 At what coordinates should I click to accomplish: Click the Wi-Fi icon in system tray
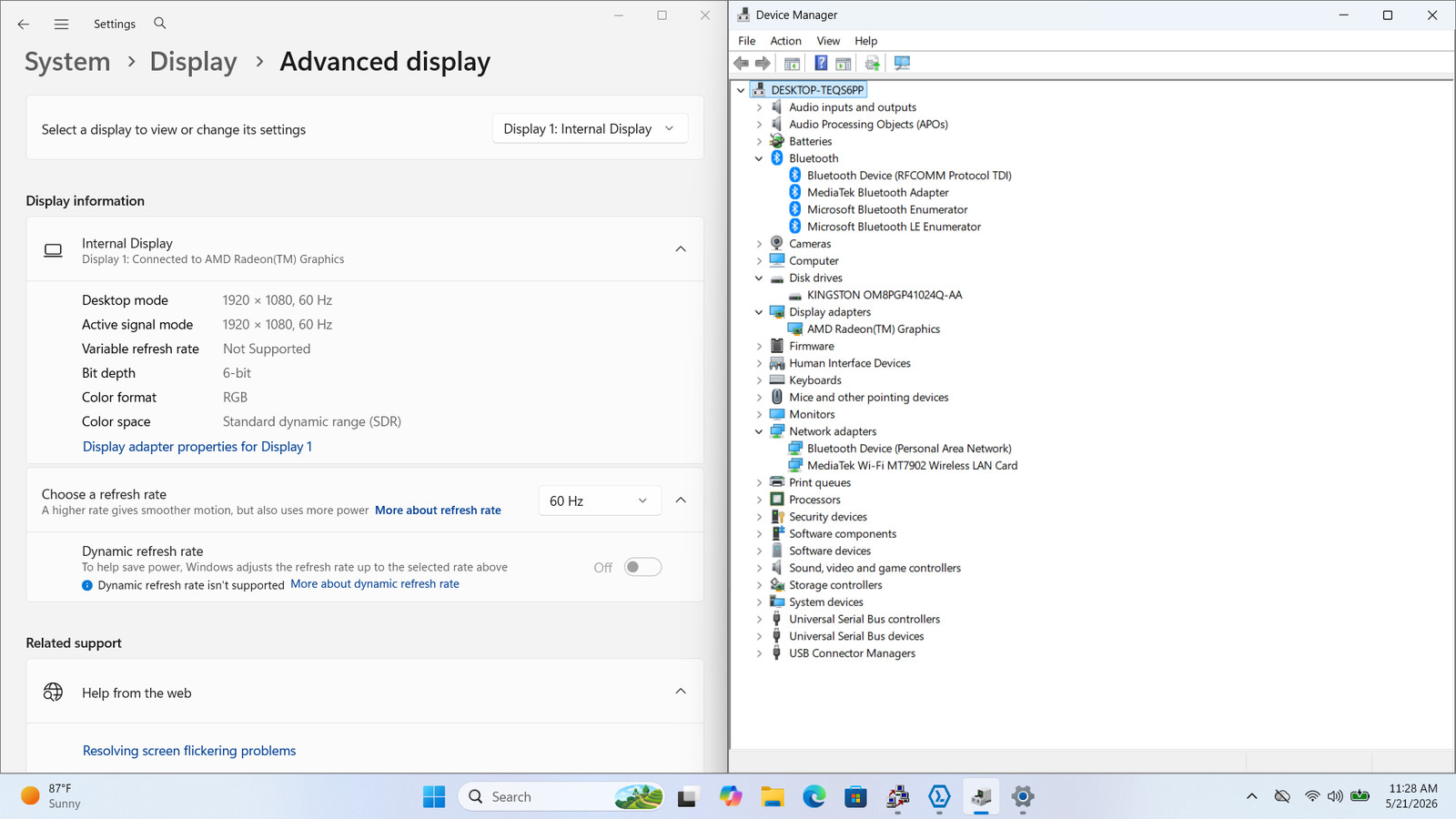pos(1311,796)
